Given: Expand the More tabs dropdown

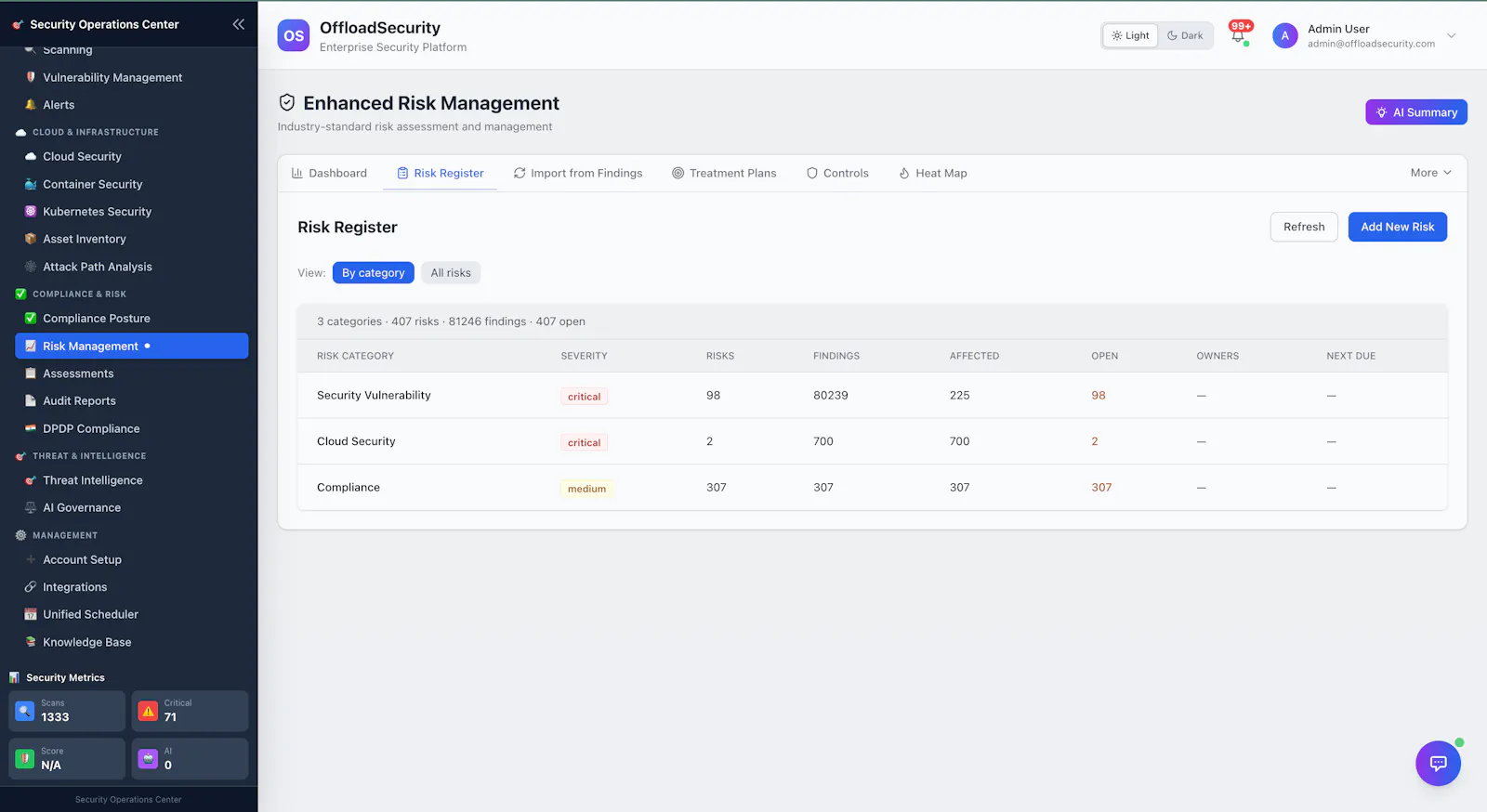Looking at the screenshot, I should coord(1430,173).
